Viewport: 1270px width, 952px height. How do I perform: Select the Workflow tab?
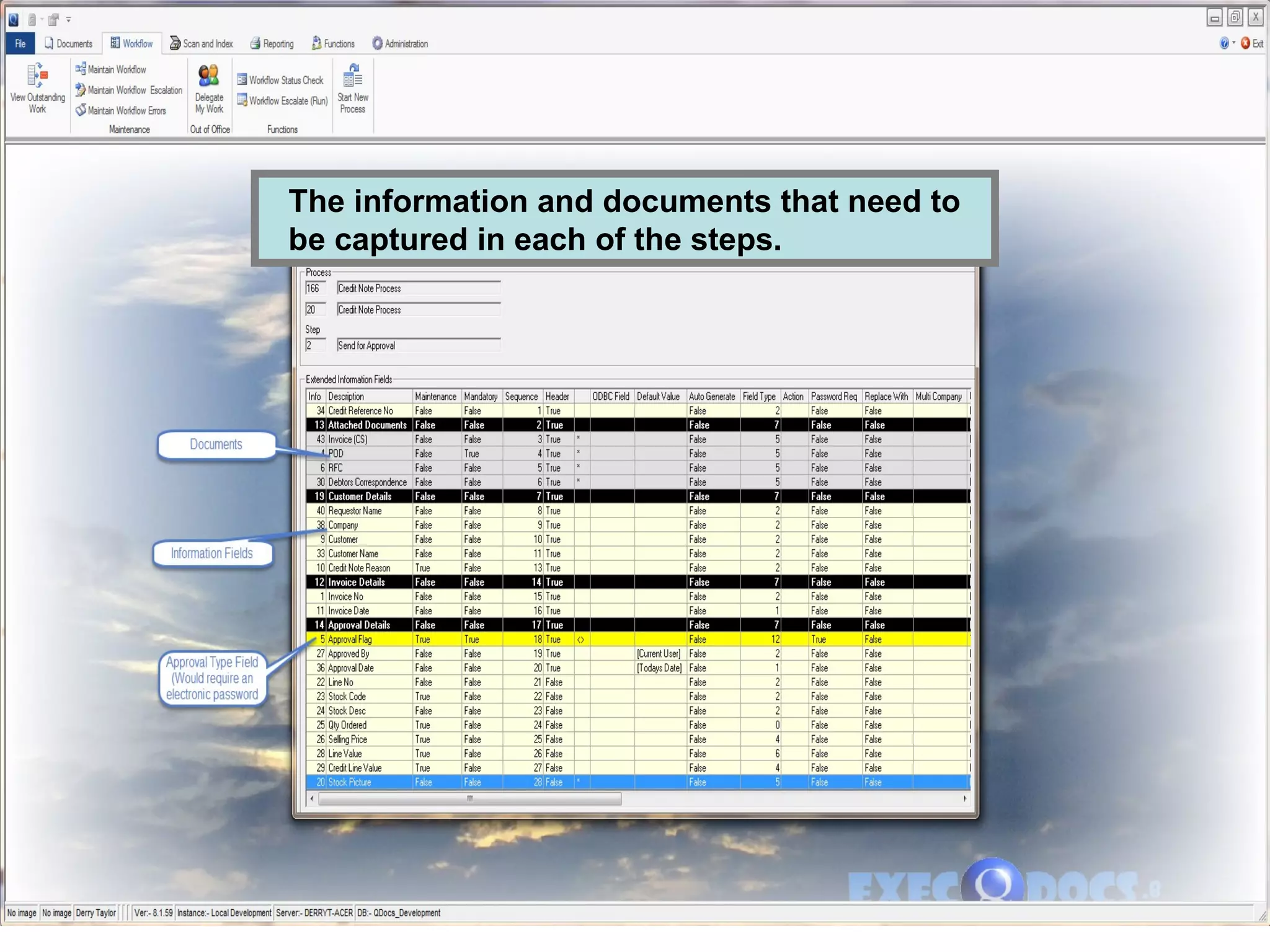coord(131,43)
